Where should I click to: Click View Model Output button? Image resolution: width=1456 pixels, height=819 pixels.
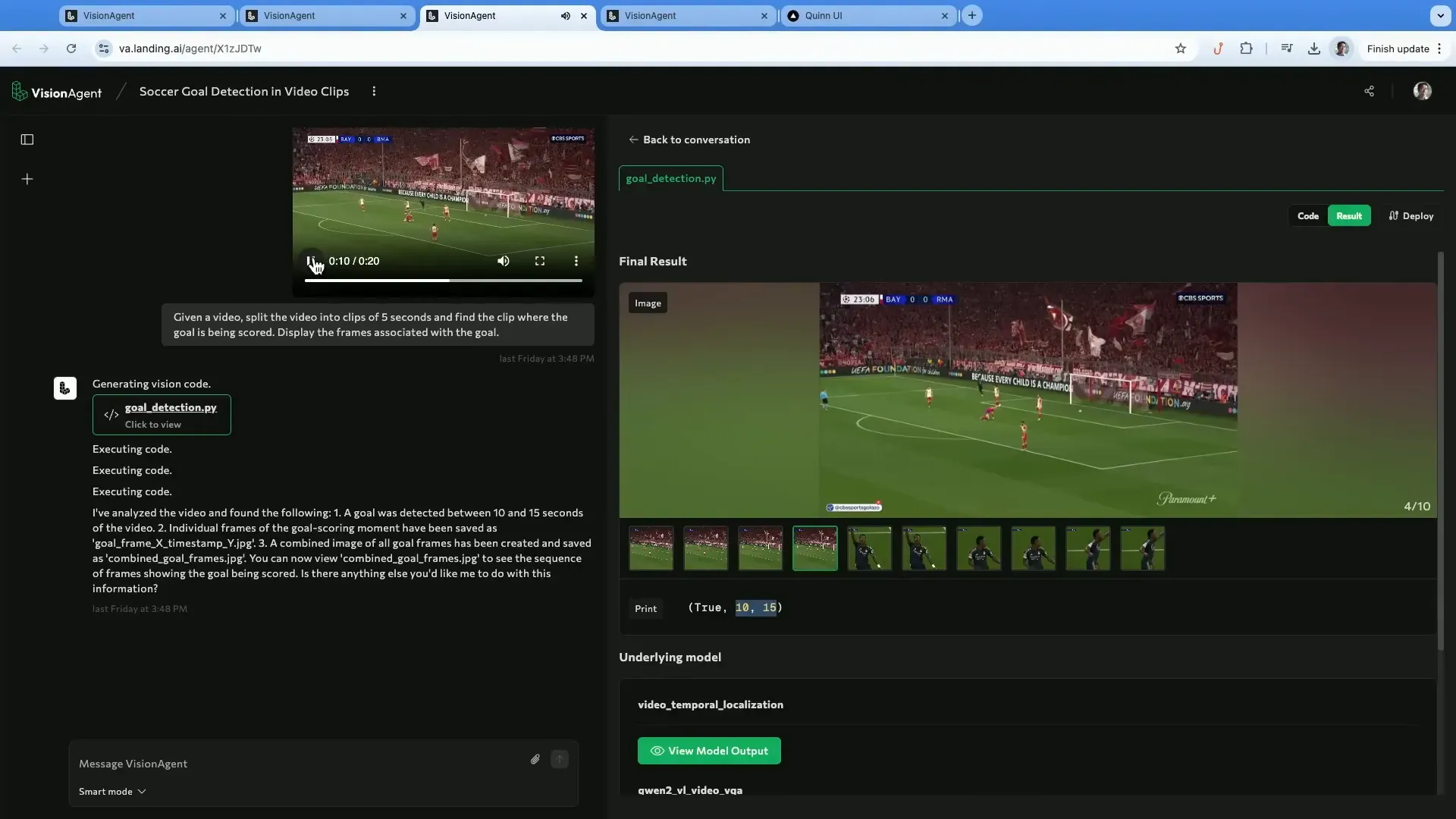709,751
